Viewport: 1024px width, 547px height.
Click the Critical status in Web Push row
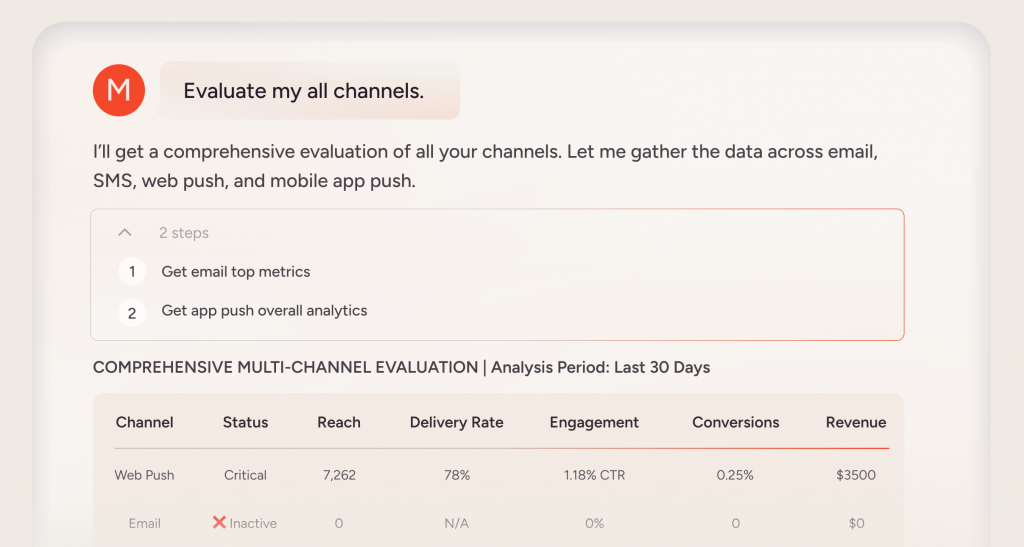245,475
